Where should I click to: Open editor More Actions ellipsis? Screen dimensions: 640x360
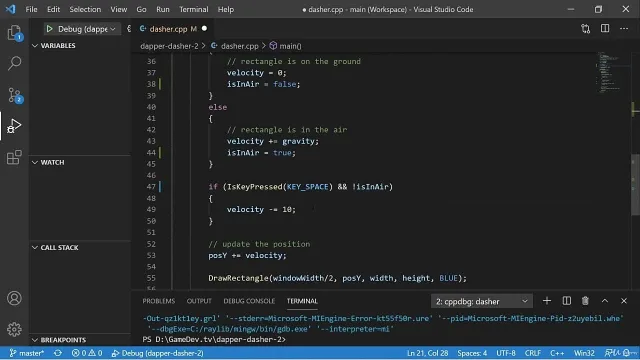tap(624, 29)
